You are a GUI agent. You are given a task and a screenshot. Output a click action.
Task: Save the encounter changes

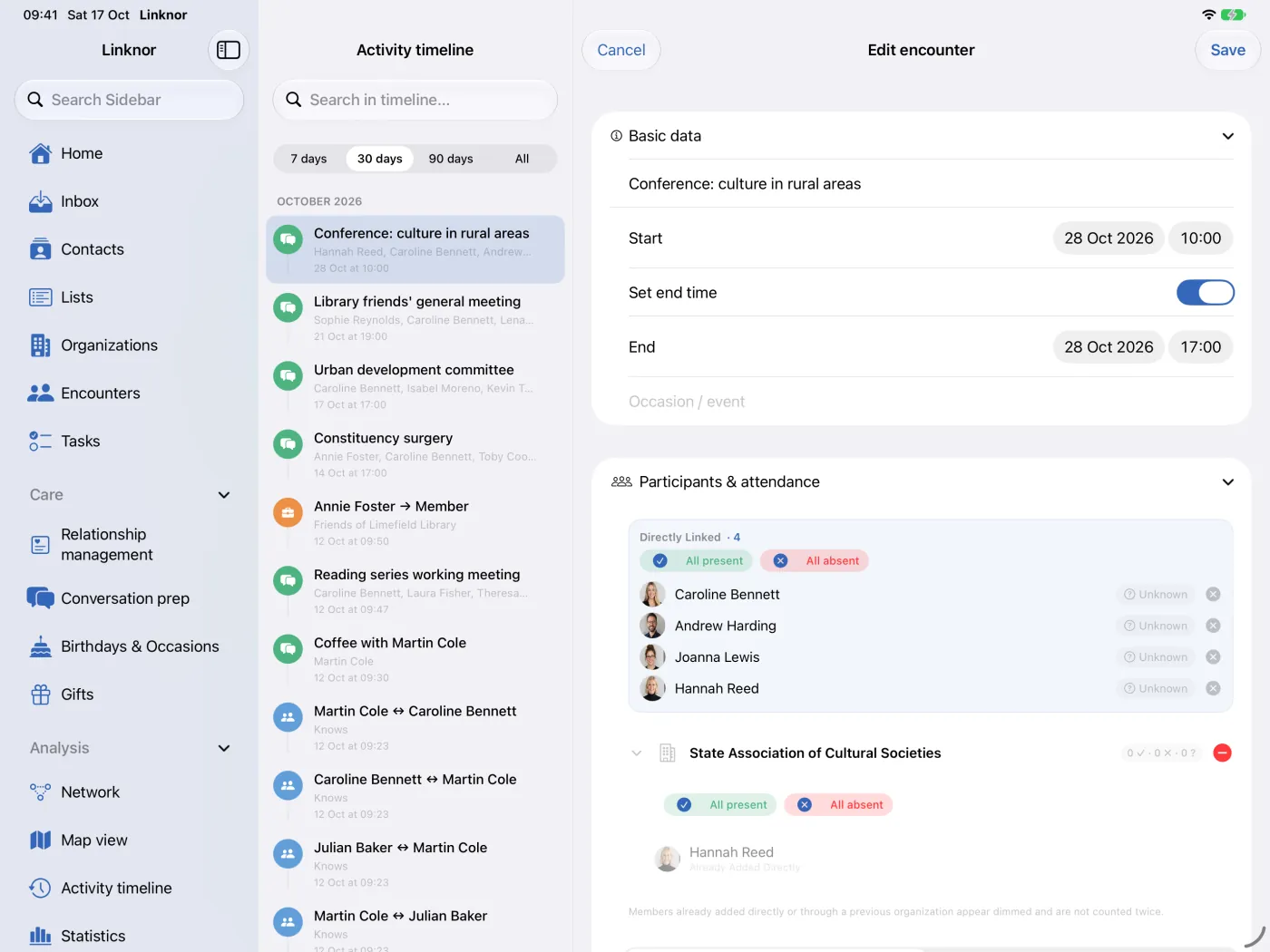pyautogui.click(x=1227, y=50)
